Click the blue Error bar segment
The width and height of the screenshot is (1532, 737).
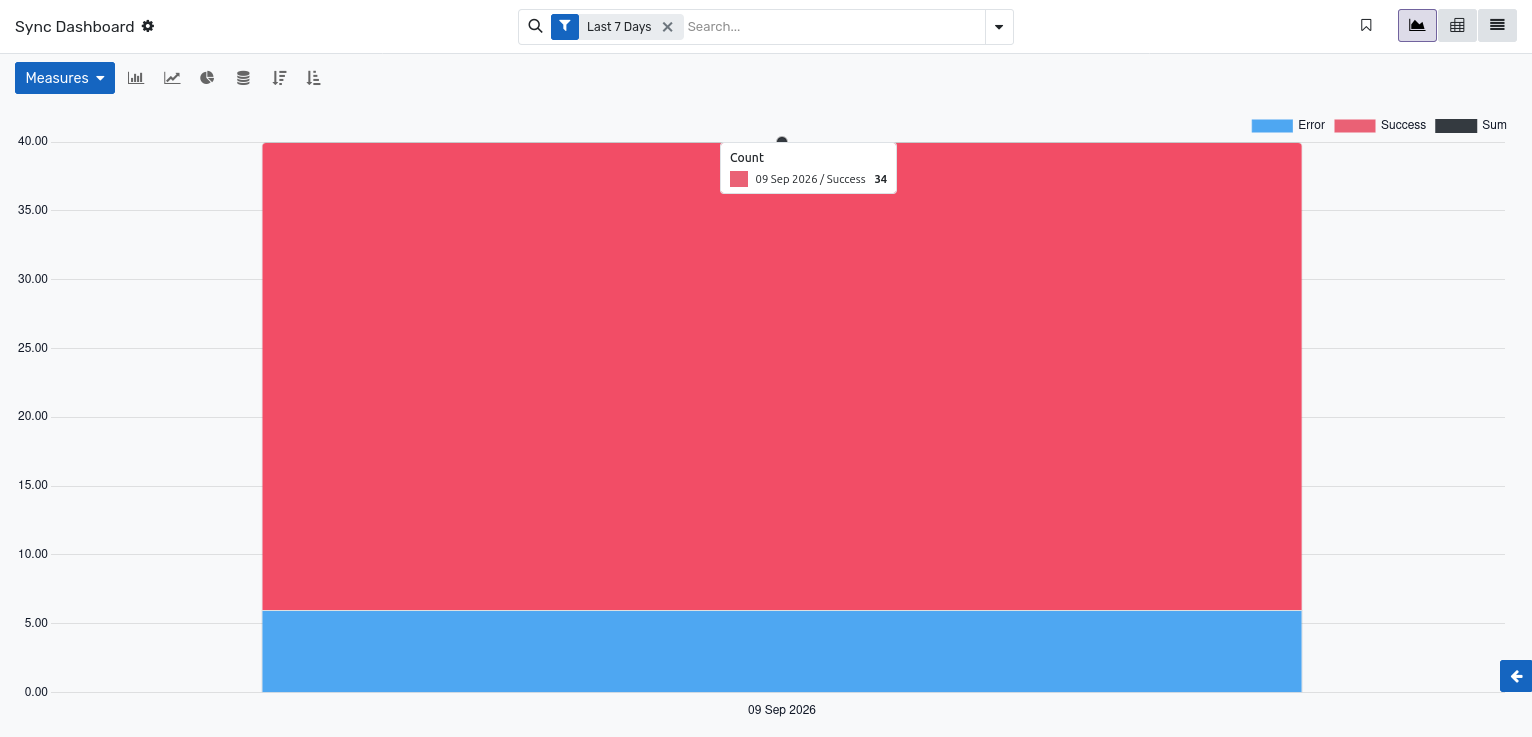click(782, 651)
